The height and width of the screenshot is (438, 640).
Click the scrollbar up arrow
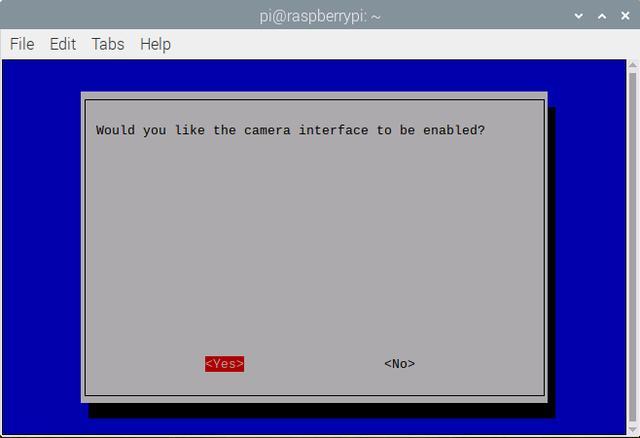633,65
